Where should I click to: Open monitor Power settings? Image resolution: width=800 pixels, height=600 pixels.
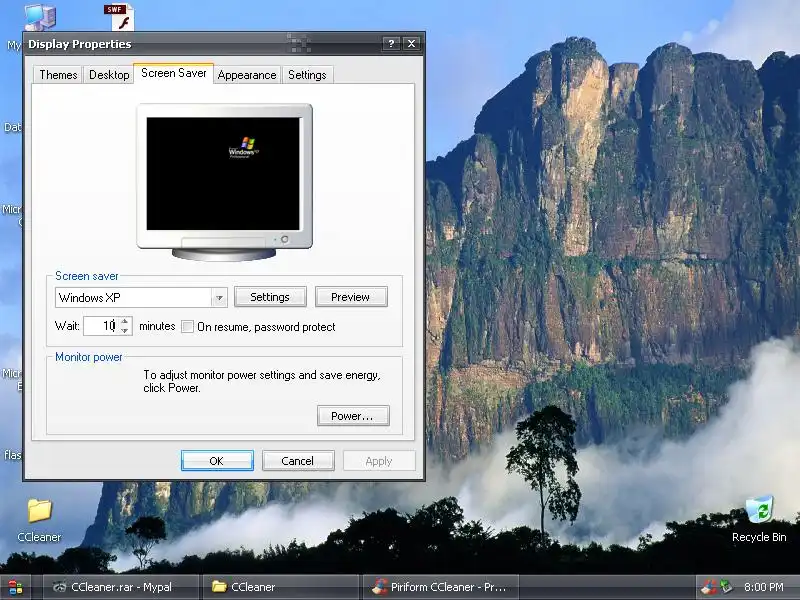353,416
